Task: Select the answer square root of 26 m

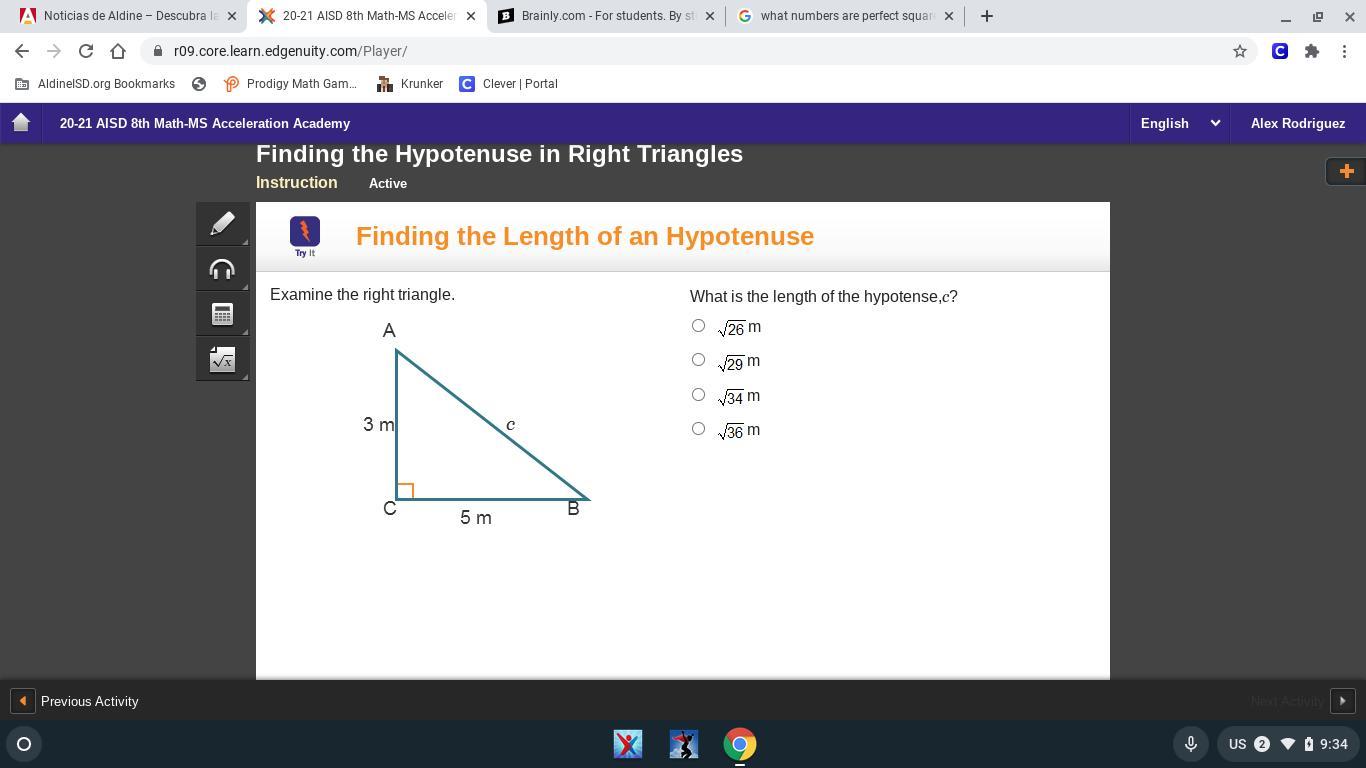Action: (698, 326)
